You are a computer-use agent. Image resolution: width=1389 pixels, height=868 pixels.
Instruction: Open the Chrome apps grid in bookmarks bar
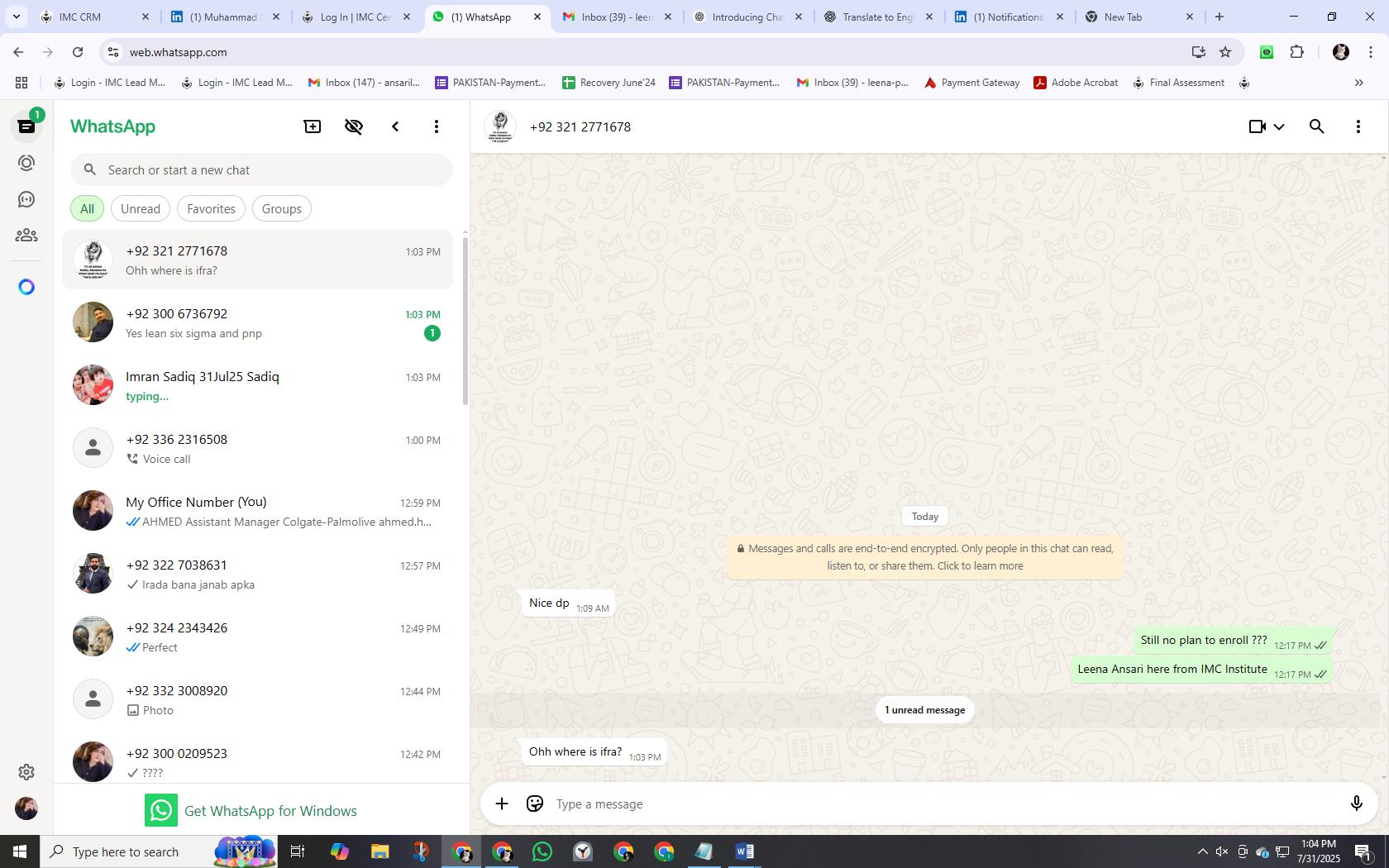coord(21,83)
